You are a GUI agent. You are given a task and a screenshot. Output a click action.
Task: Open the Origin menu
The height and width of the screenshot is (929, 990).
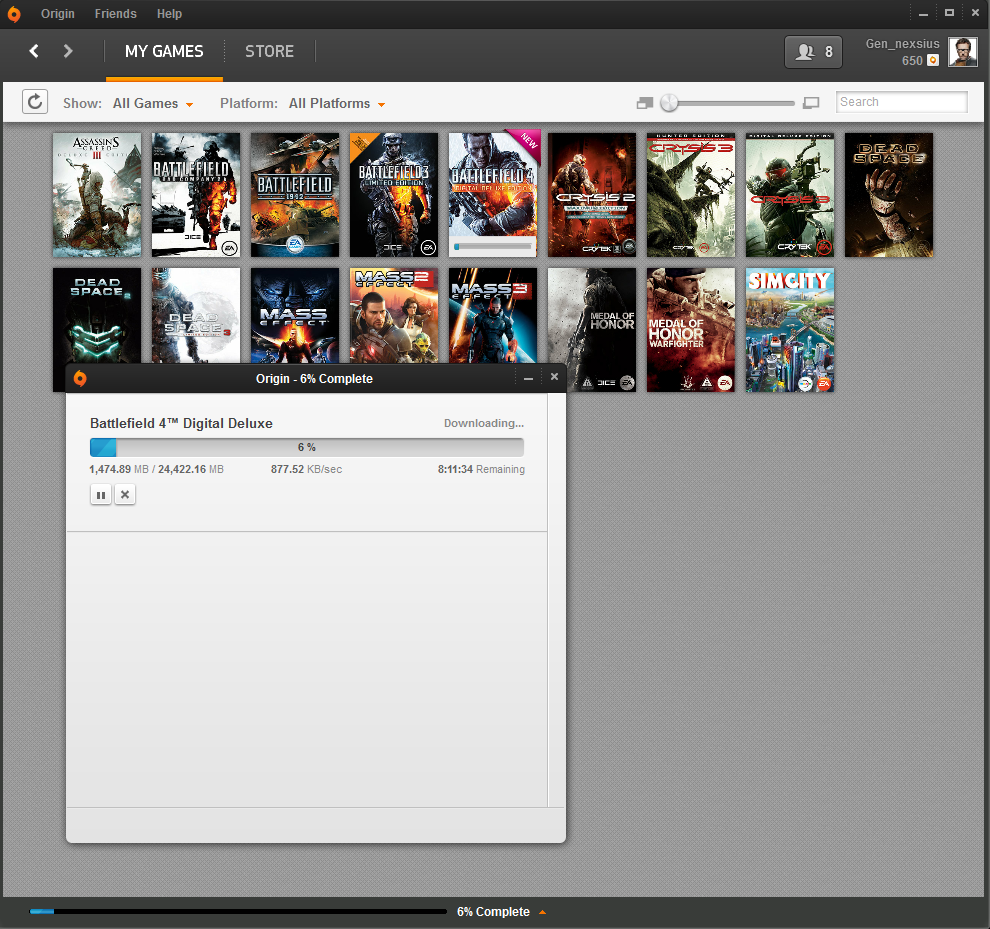point(57,14)
